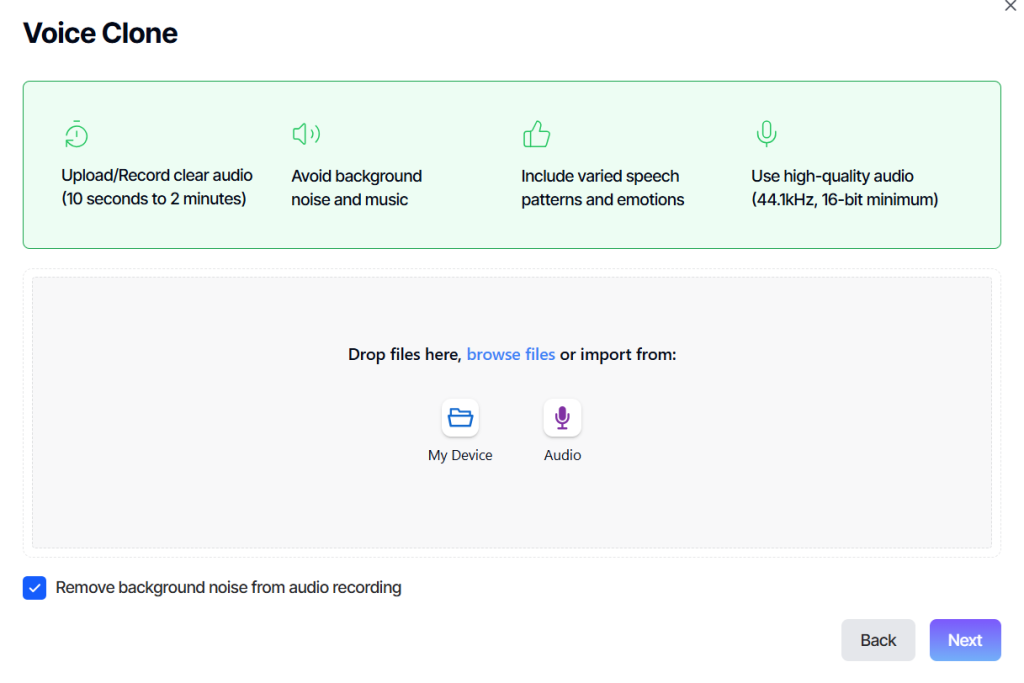
Task: Click the timer icon above the upload duration tip
Action: (x=75, y=134)
